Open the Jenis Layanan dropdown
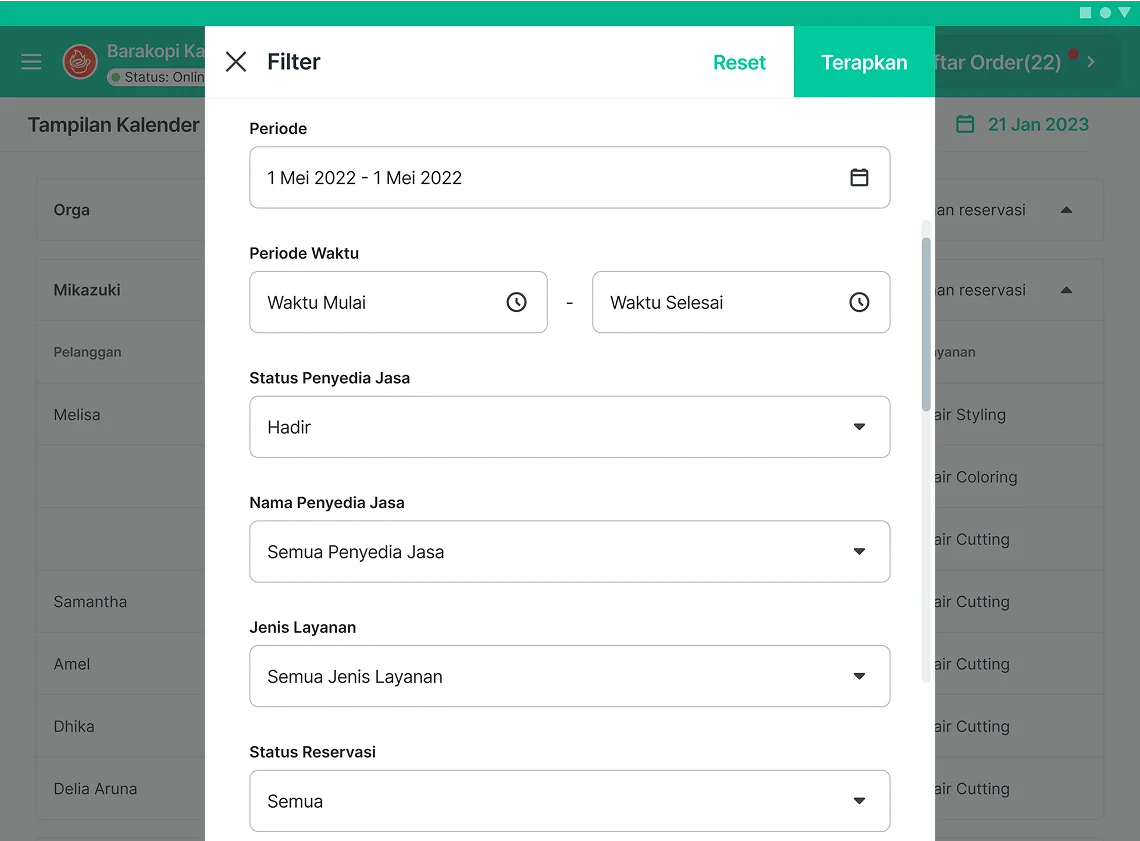 click(x=569, y=677)
